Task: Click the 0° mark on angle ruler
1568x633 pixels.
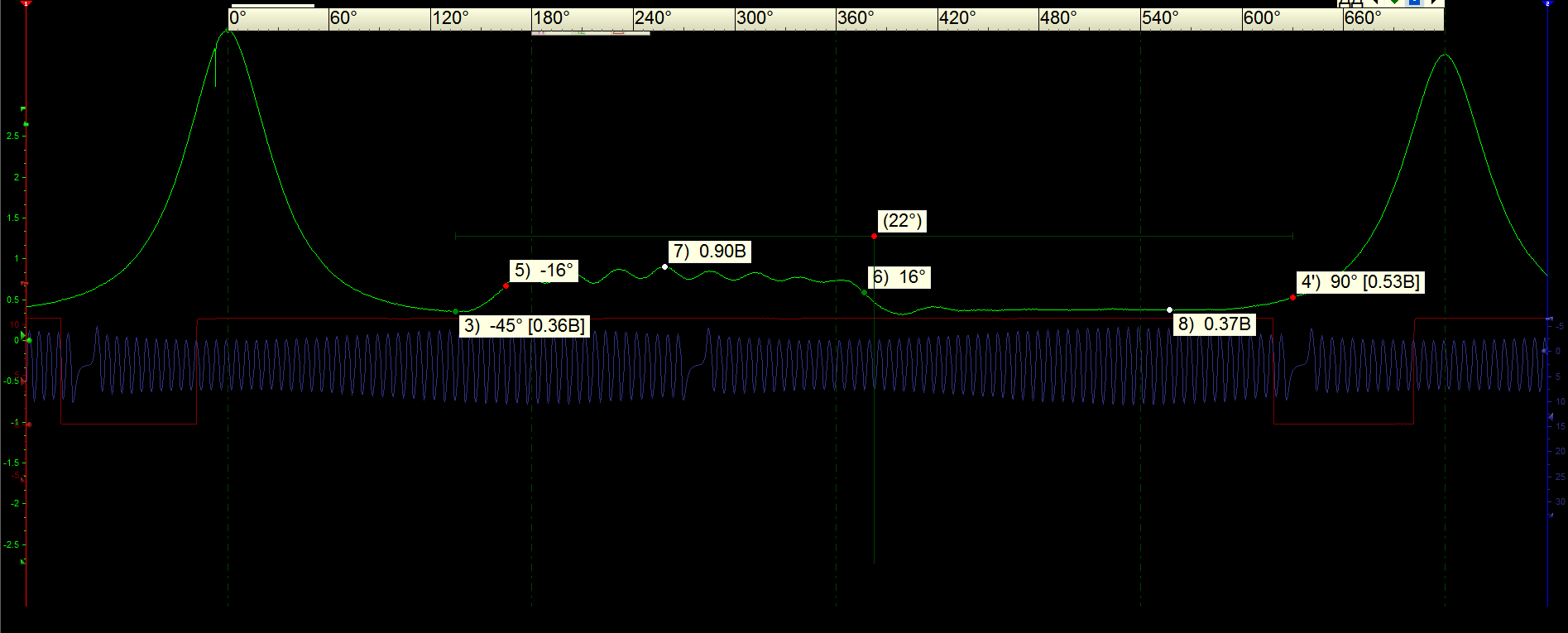Action: pos(238,18)
